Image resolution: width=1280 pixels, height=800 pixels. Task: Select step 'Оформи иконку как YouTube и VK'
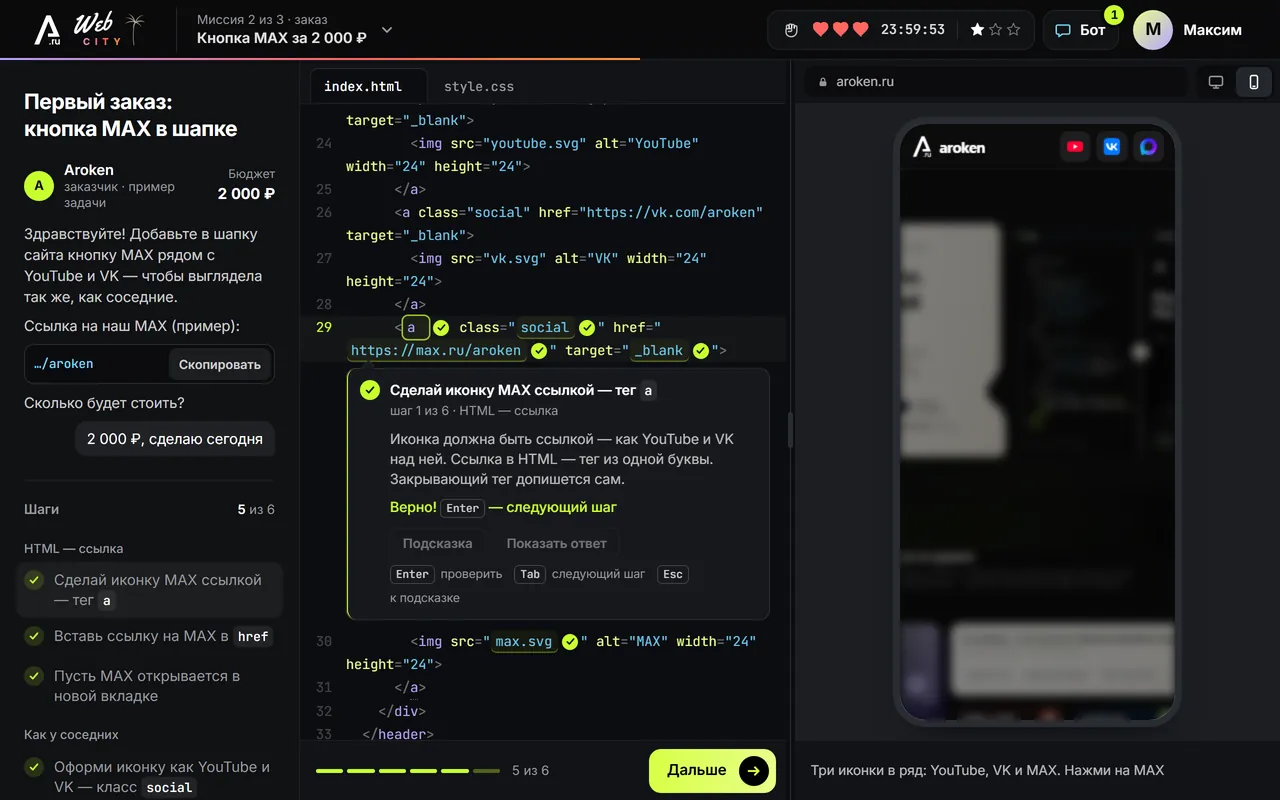pos(150,777)
